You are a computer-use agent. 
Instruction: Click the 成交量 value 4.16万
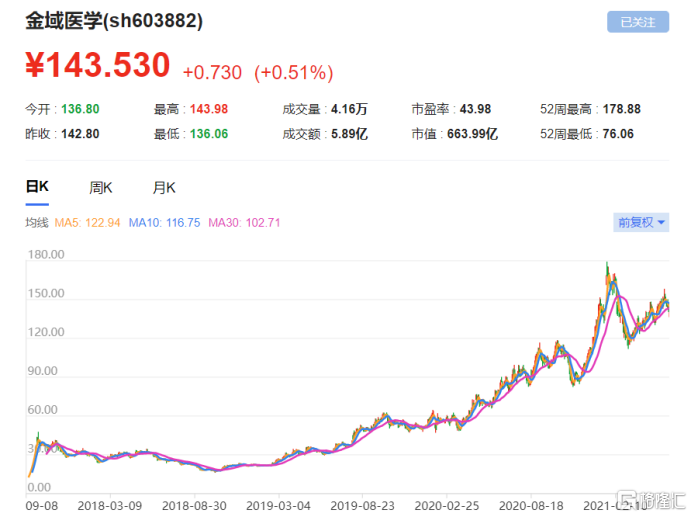(x=349, y=109)
